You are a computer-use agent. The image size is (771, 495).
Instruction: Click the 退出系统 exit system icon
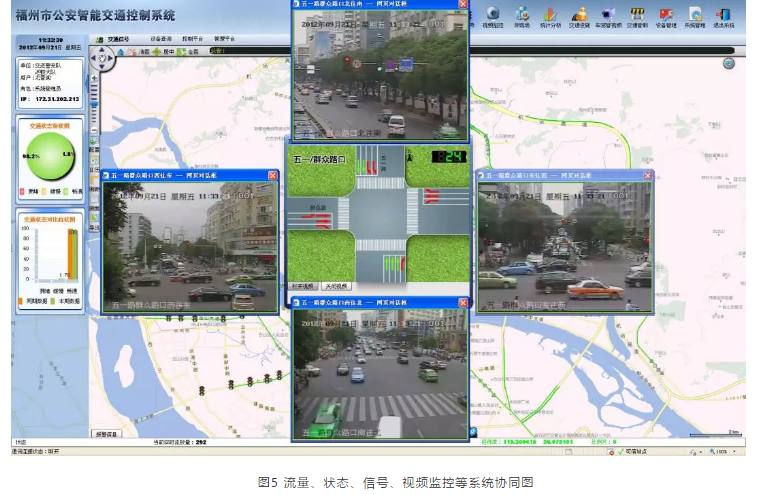[723, 16]
